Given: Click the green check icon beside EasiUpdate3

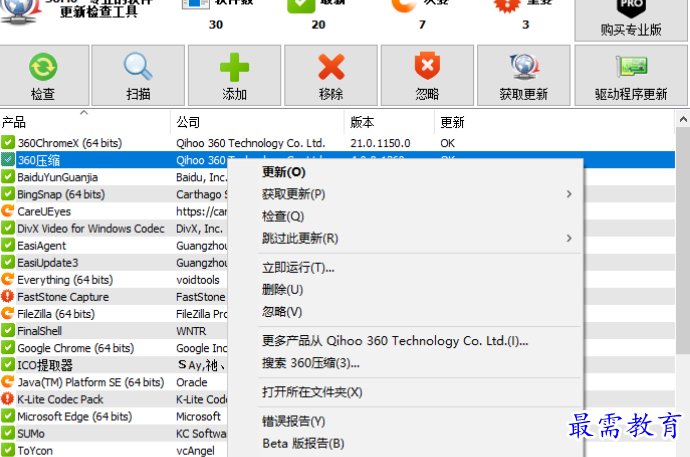Looking at the screenshot, I should [x=7, y=262].
